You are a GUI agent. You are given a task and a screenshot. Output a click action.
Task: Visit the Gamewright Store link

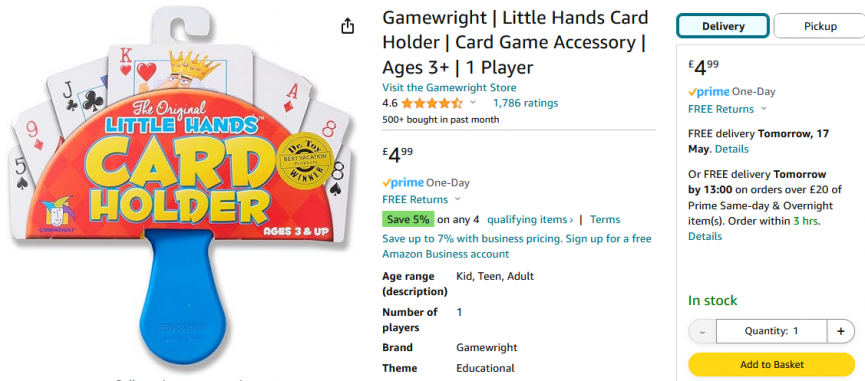[x=449, y=88]
